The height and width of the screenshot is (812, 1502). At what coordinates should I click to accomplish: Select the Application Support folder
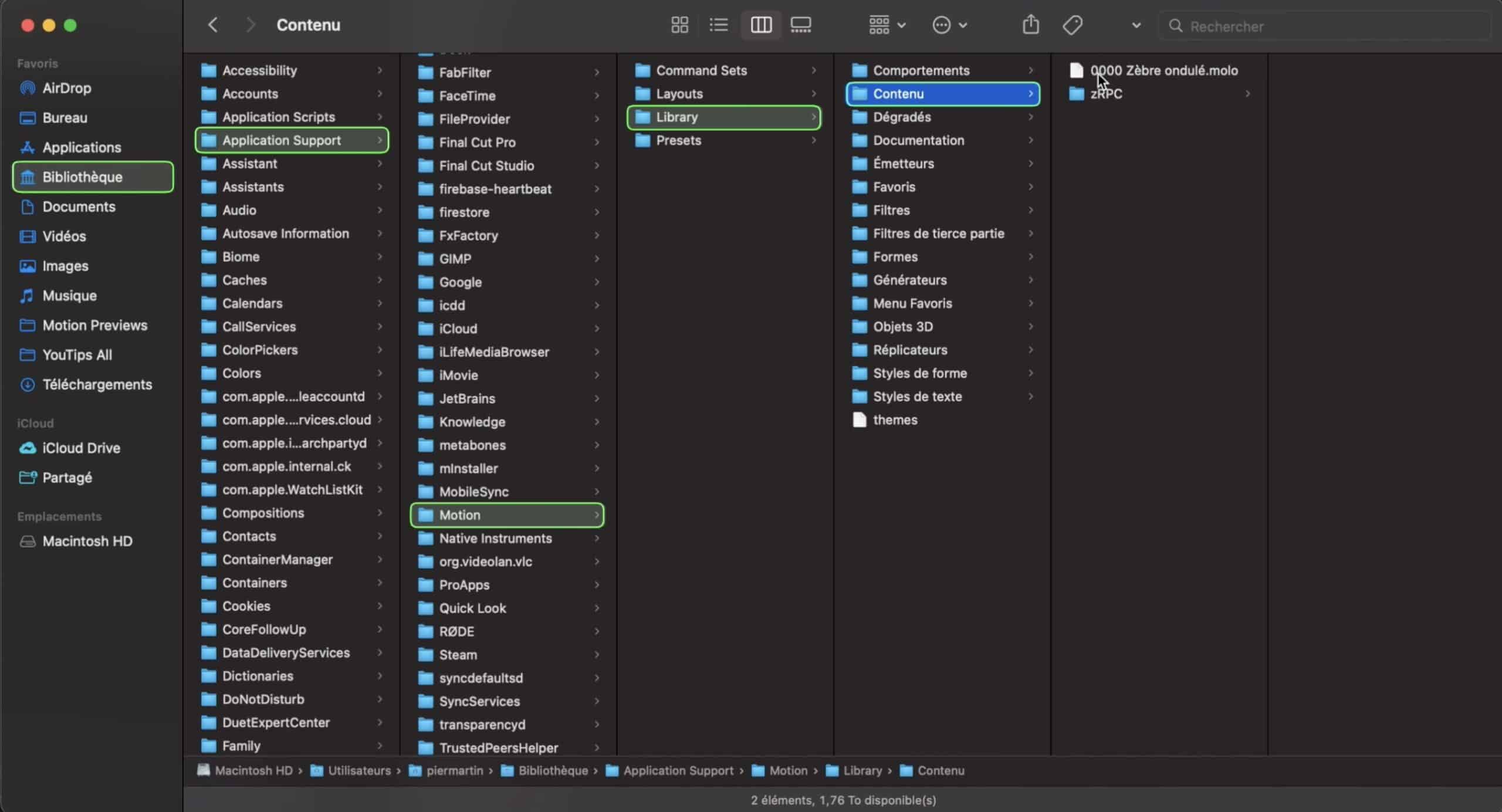[x=292, y=140]
